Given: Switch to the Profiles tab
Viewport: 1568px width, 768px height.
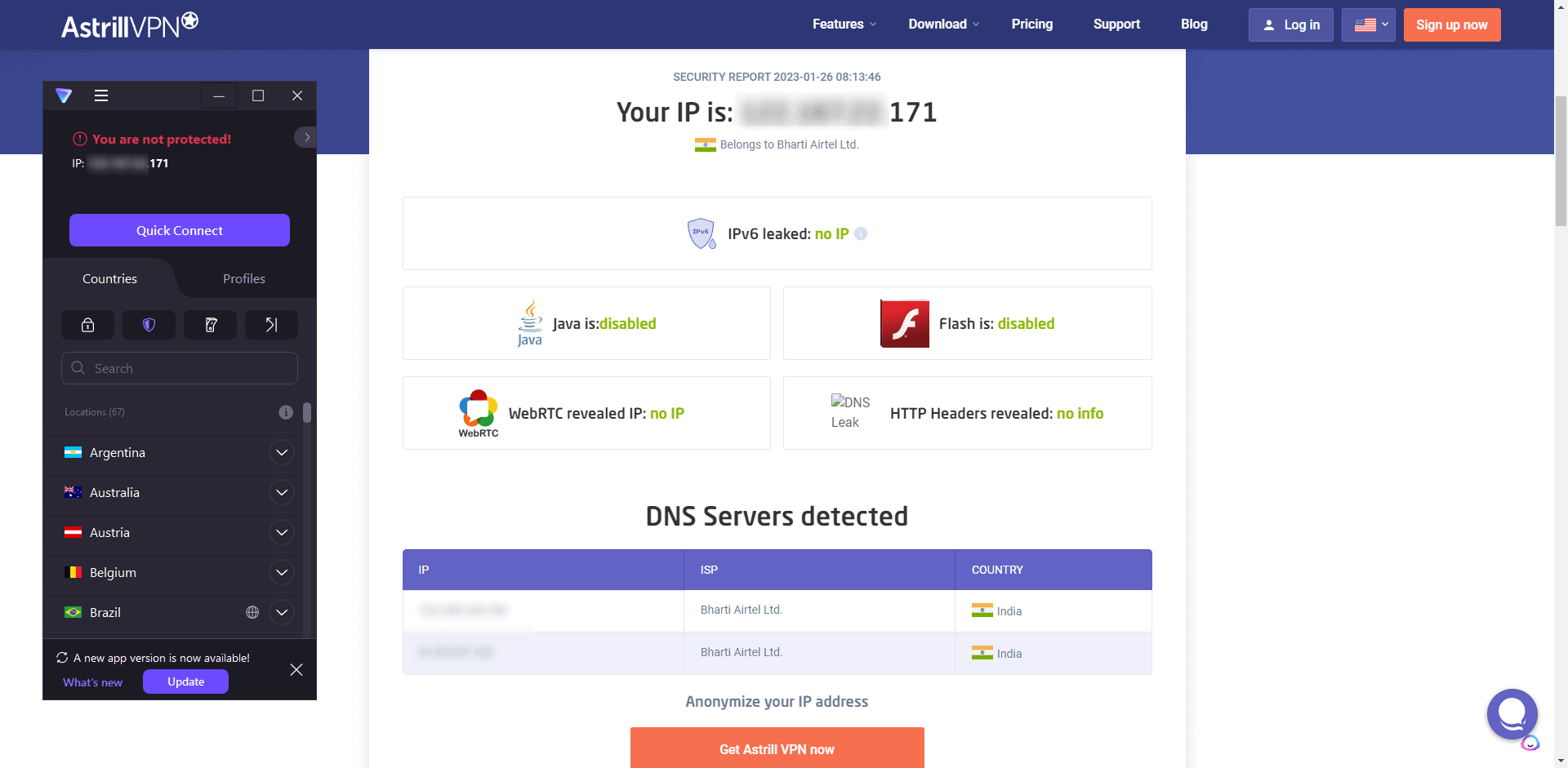Looking at the screenshot, I should pyautogui.click(x=244, y=278).
